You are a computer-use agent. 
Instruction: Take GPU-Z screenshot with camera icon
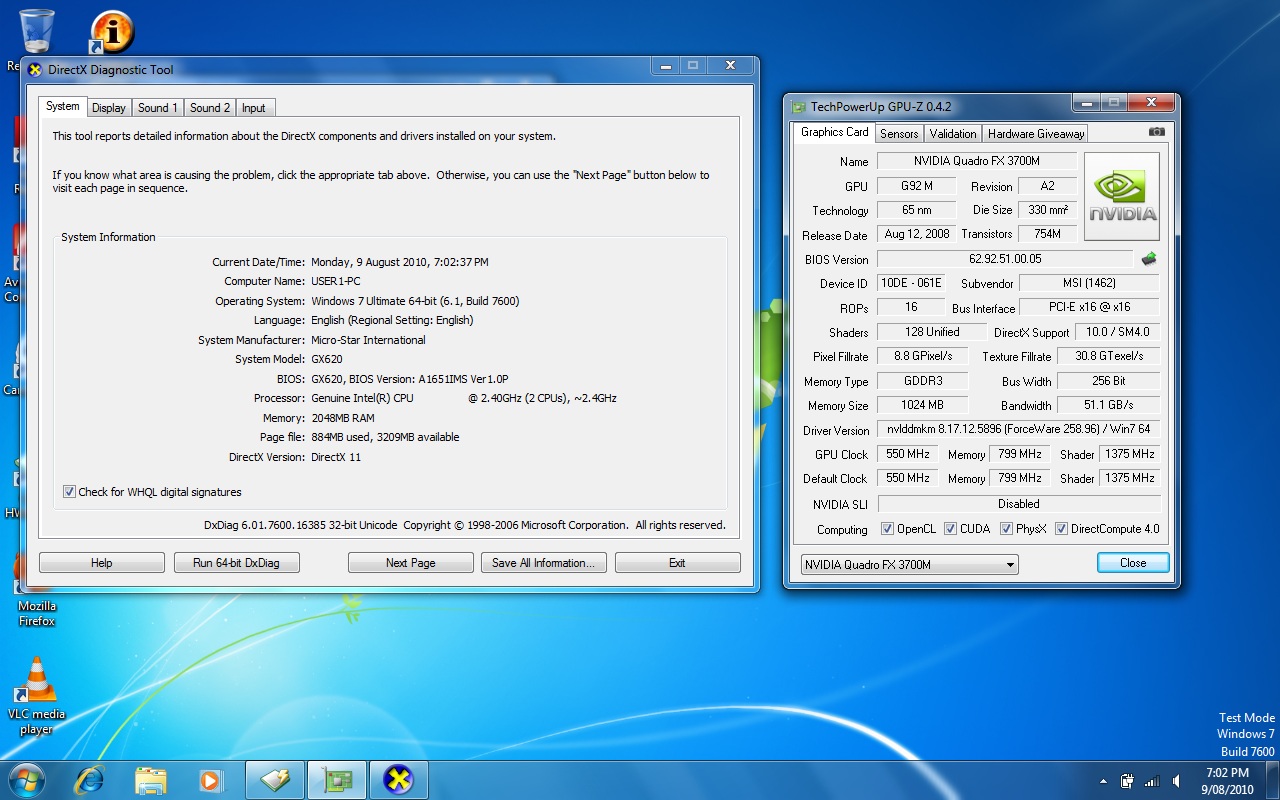tap(1157, 132)
